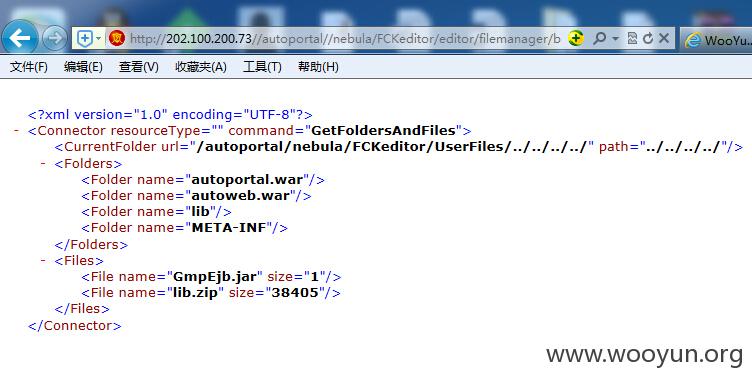Click the opening Files tag text

click(79, 260)
